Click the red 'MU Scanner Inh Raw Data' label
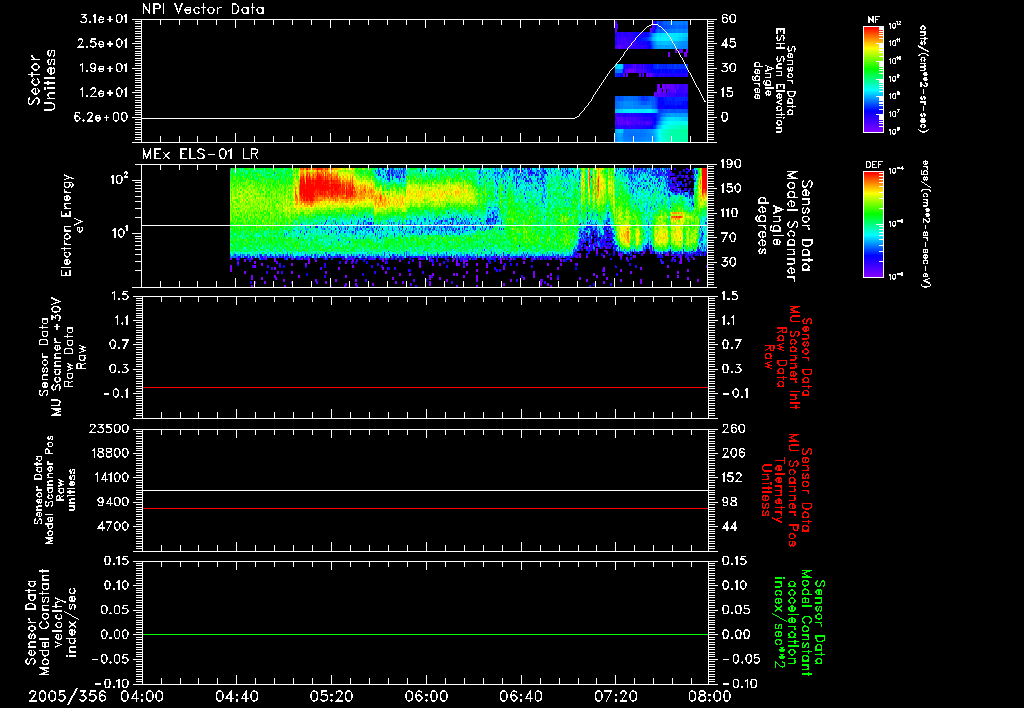The image size is (1024, 708). (788, 357)
